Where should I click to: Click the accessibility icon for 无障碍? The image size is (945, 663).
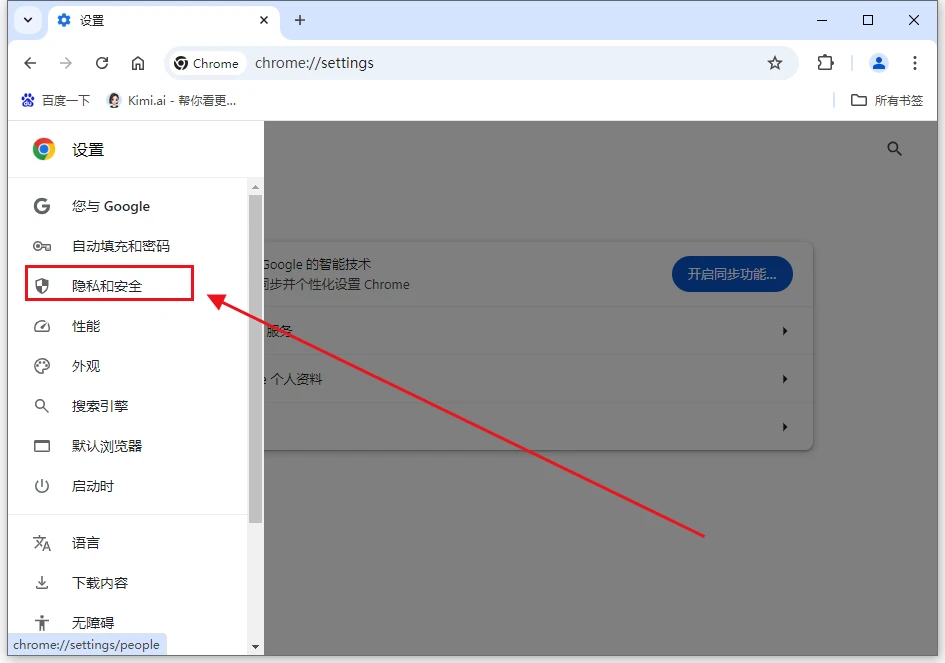coord(42,622)
